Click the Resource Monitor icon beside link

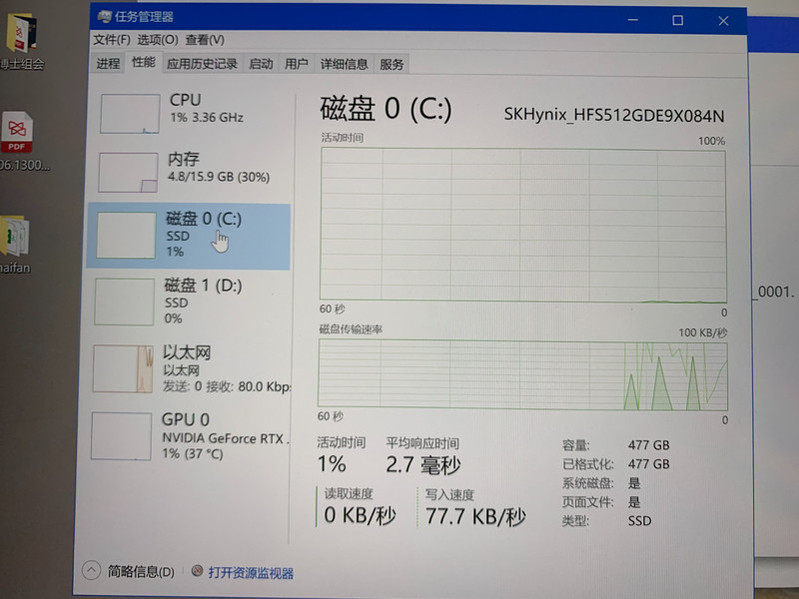pyautogui.click(x=196, y=572)
